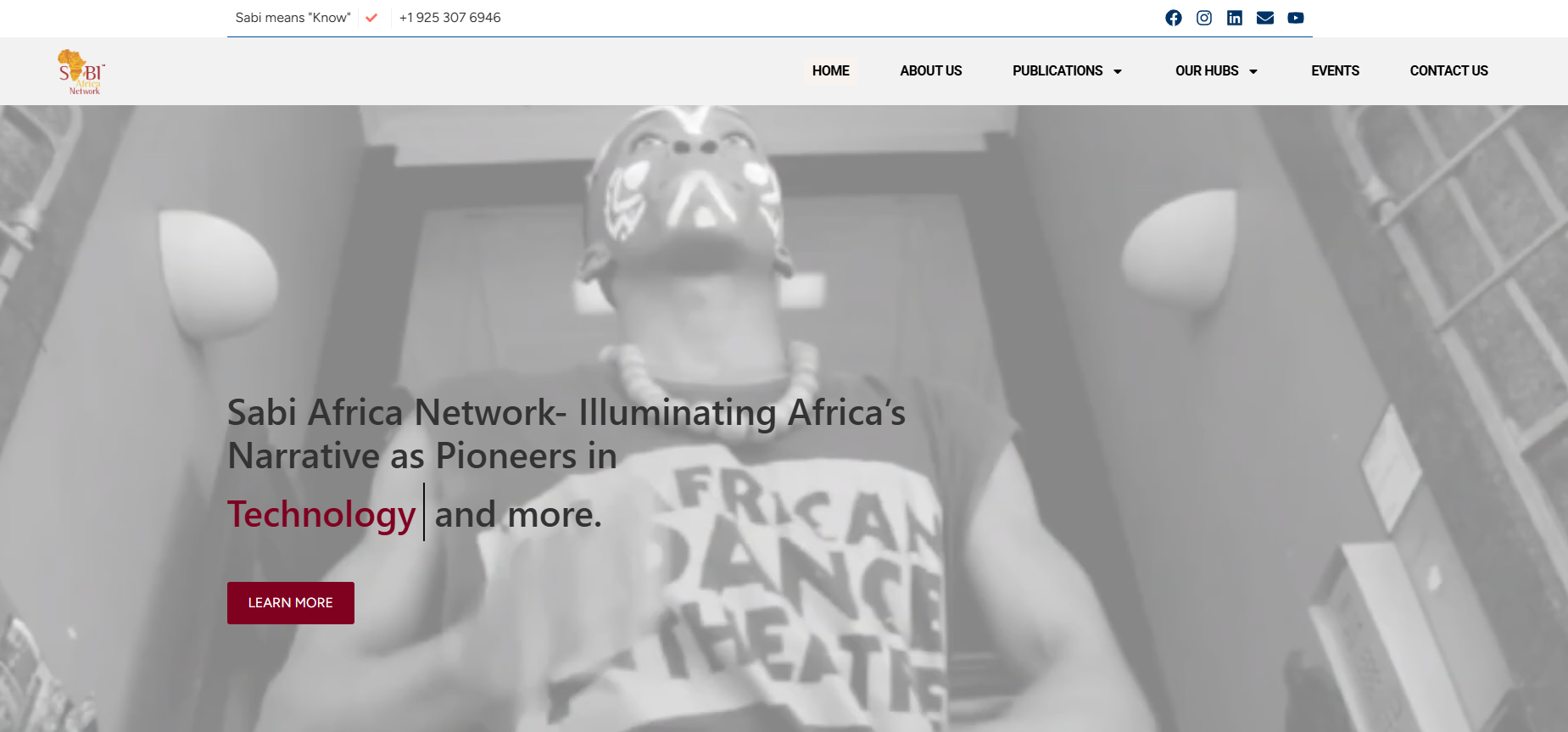Open the LinkedIn social icon
The height and width of the screenshot is (732, 1568).
coord(1234,18)
